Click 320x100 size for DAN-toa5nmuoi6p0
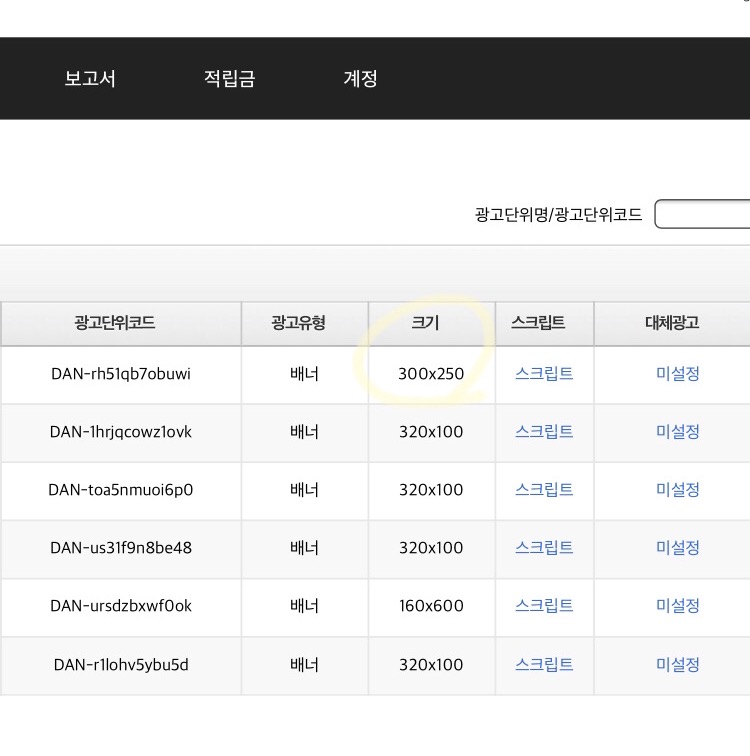The image size is (750, 756). coord(431,490)
